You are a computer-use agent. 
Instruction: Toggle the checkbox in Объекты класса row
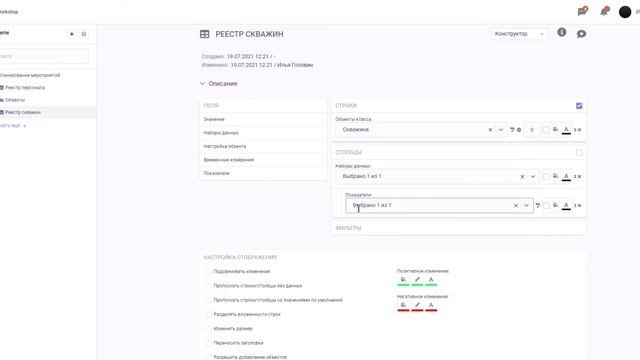(x=546, y=130)
